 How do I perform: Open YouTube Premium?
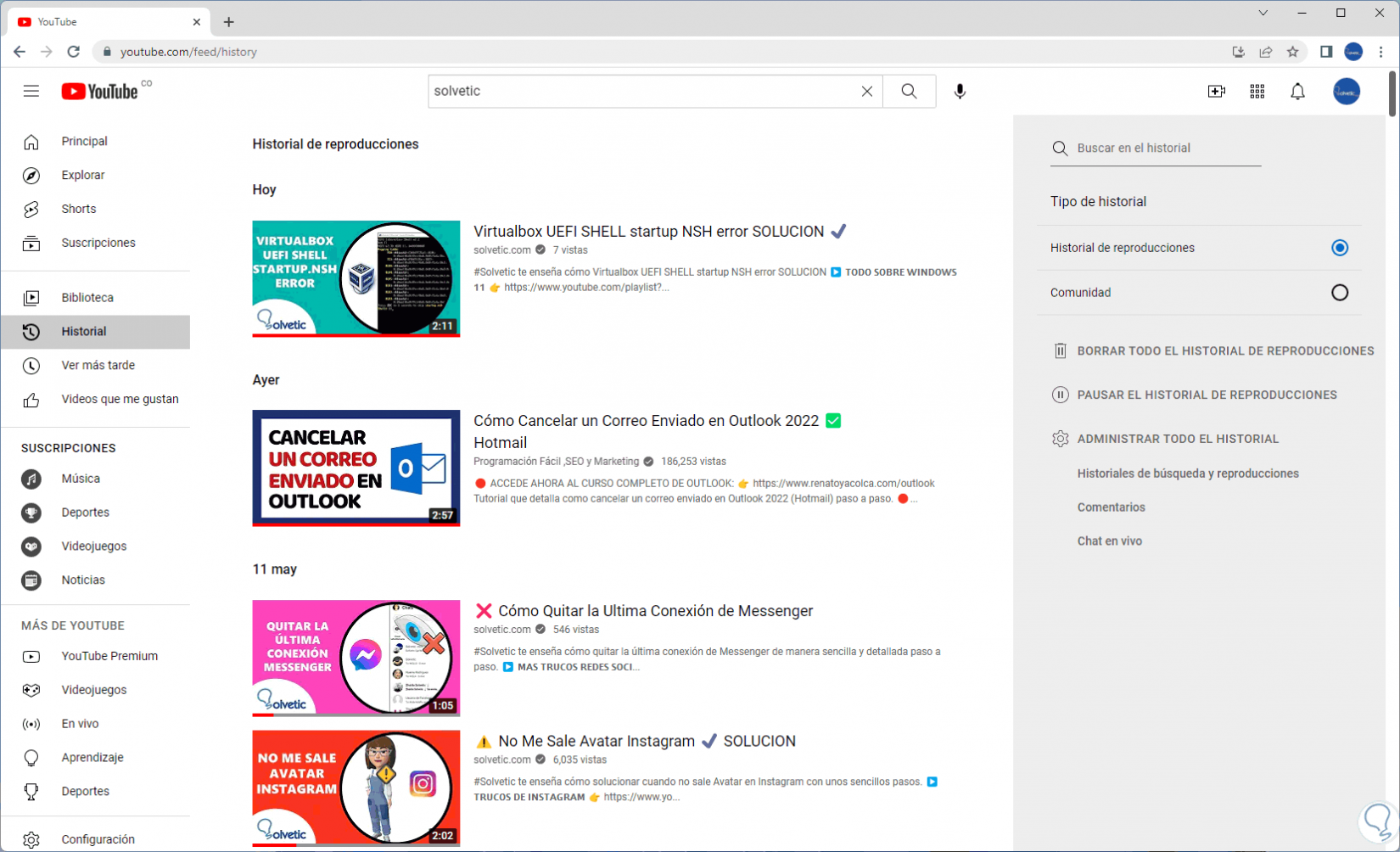96,656
